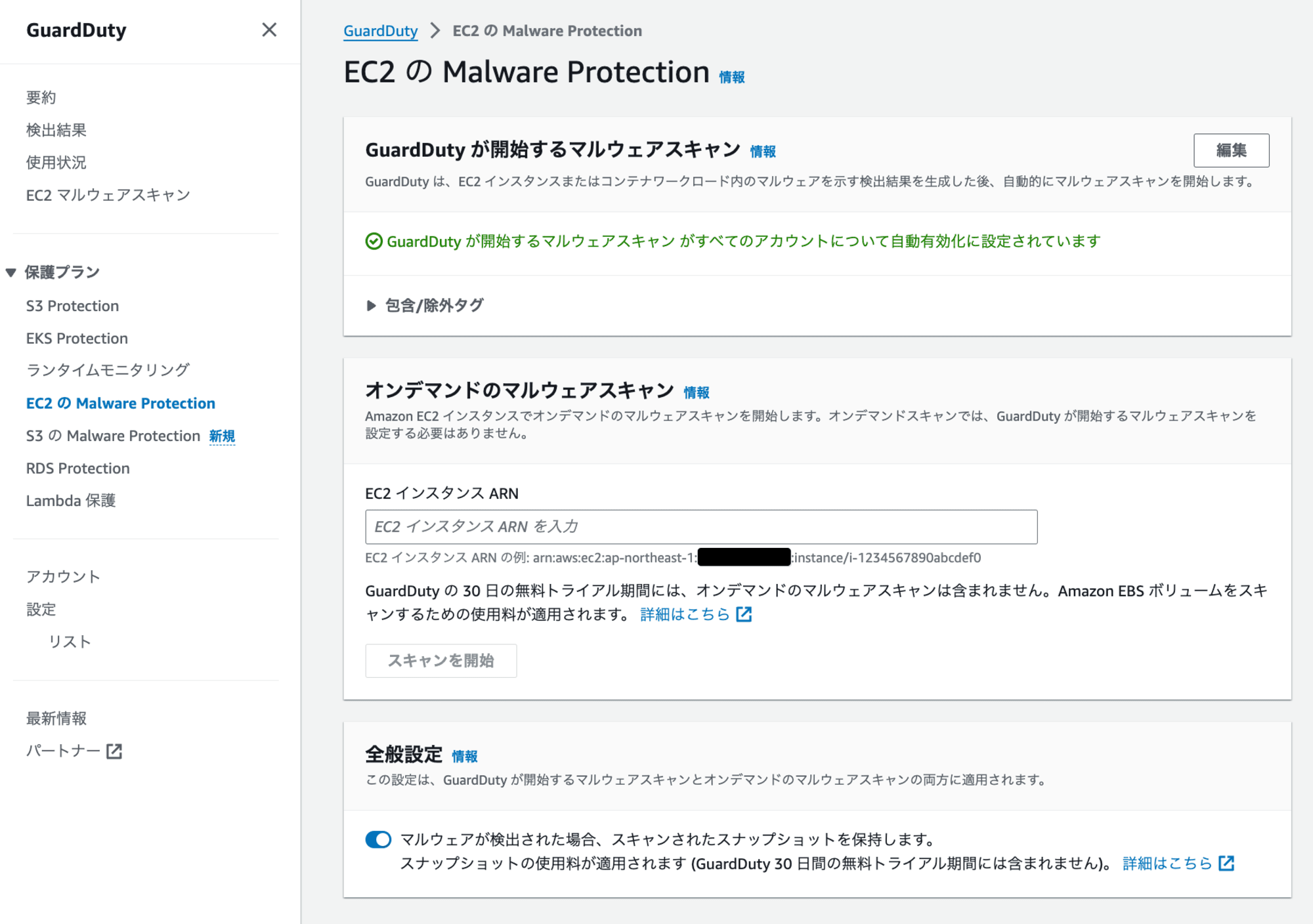The width and height of the screenshot is (1313, 924).
Task: Expand the 包含/除外タグ section
Action: (x=425, y=305)
